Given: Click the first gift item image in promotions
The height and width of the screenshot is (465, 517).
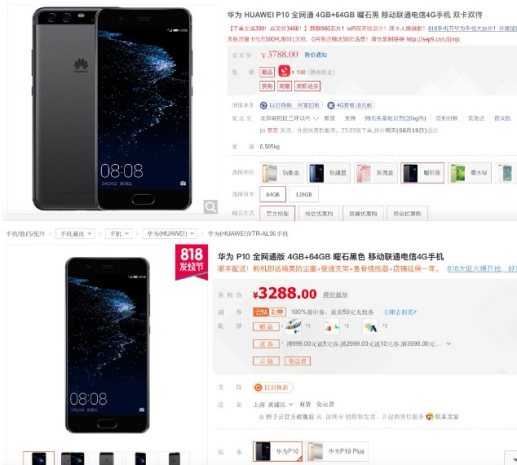Looking at the screenshot, I should pos(293,326).
